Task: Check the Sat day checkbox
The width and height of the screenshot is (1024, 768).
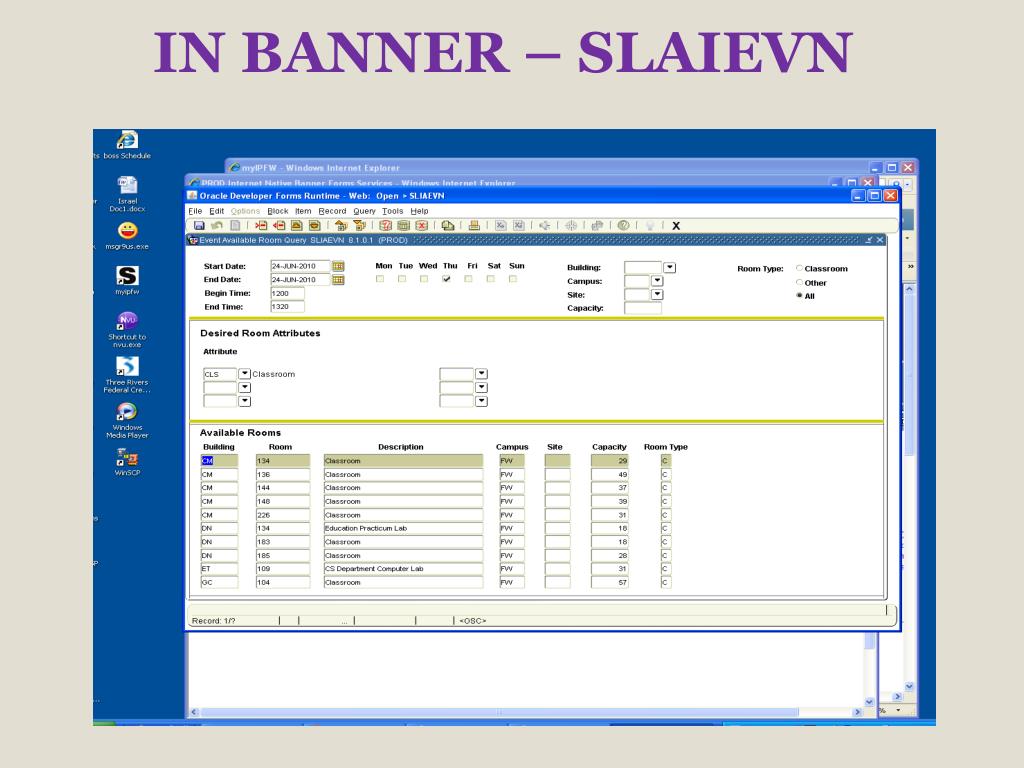Action: [x=490, y=279]
